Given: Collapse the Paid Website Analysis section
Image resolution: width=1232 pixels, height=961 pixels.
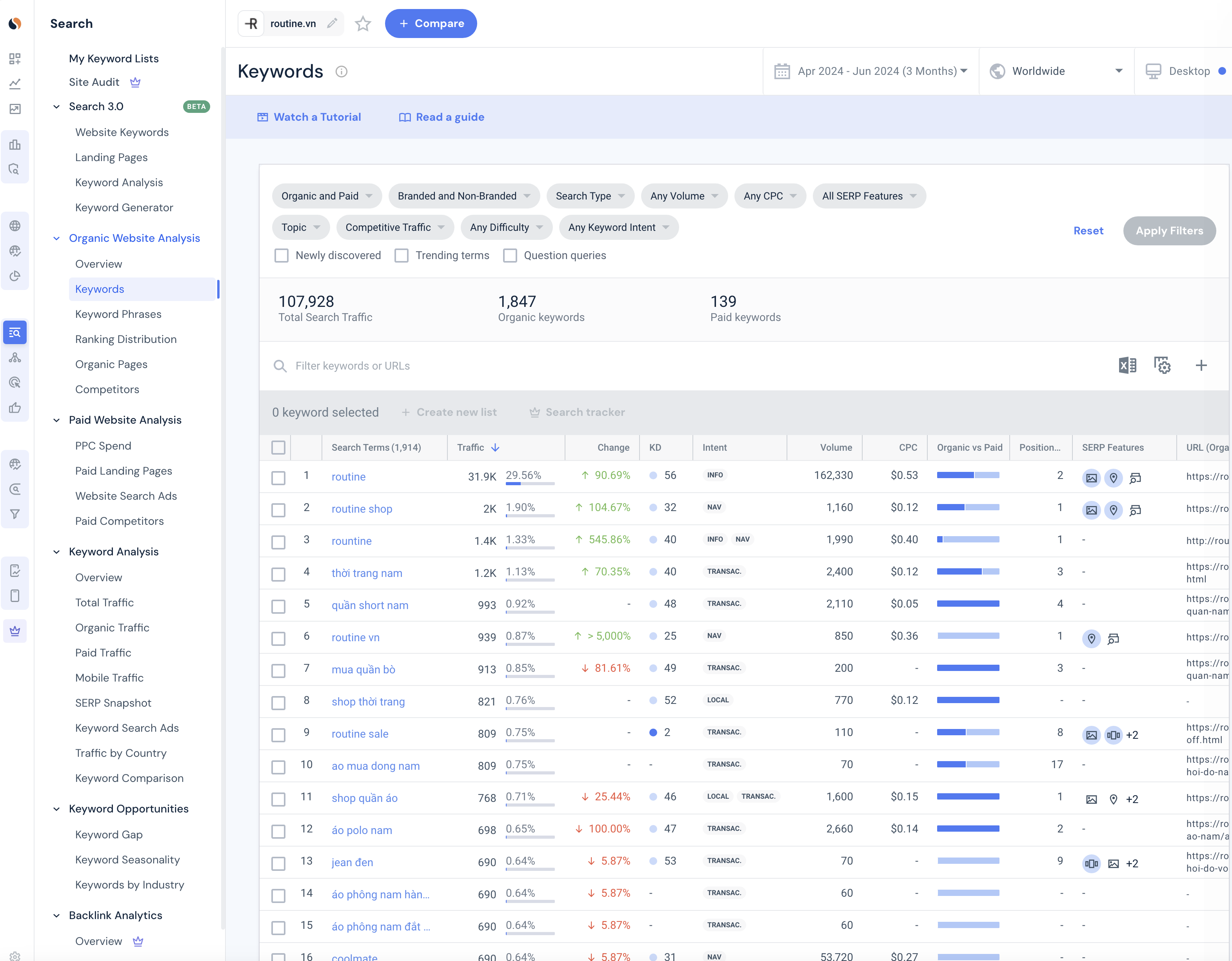Looking at the screenshot, I should 56,420.
